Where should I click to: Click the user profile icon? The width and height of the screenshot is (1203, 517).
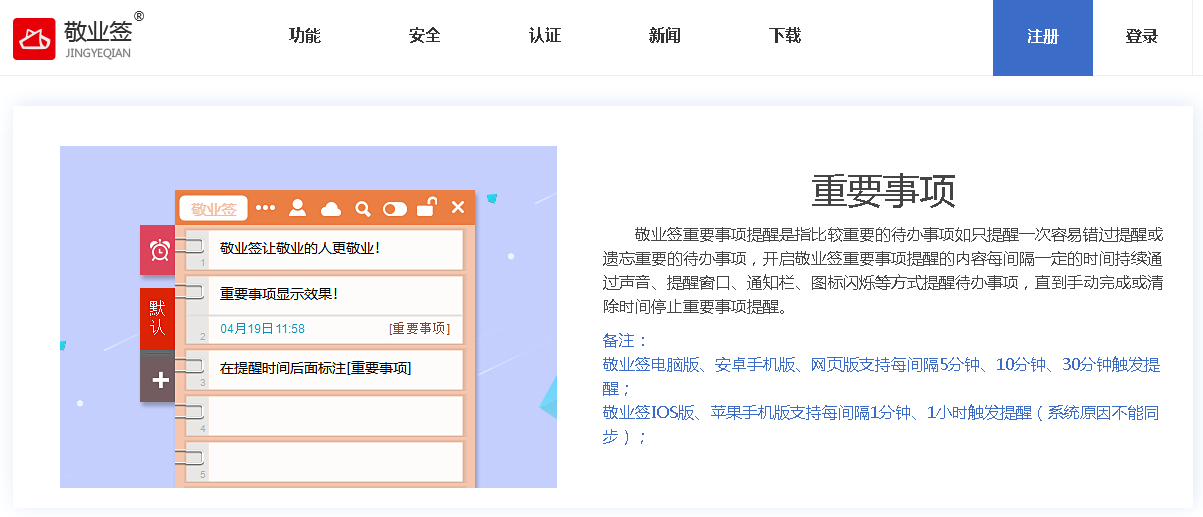[x=297, y=208]
